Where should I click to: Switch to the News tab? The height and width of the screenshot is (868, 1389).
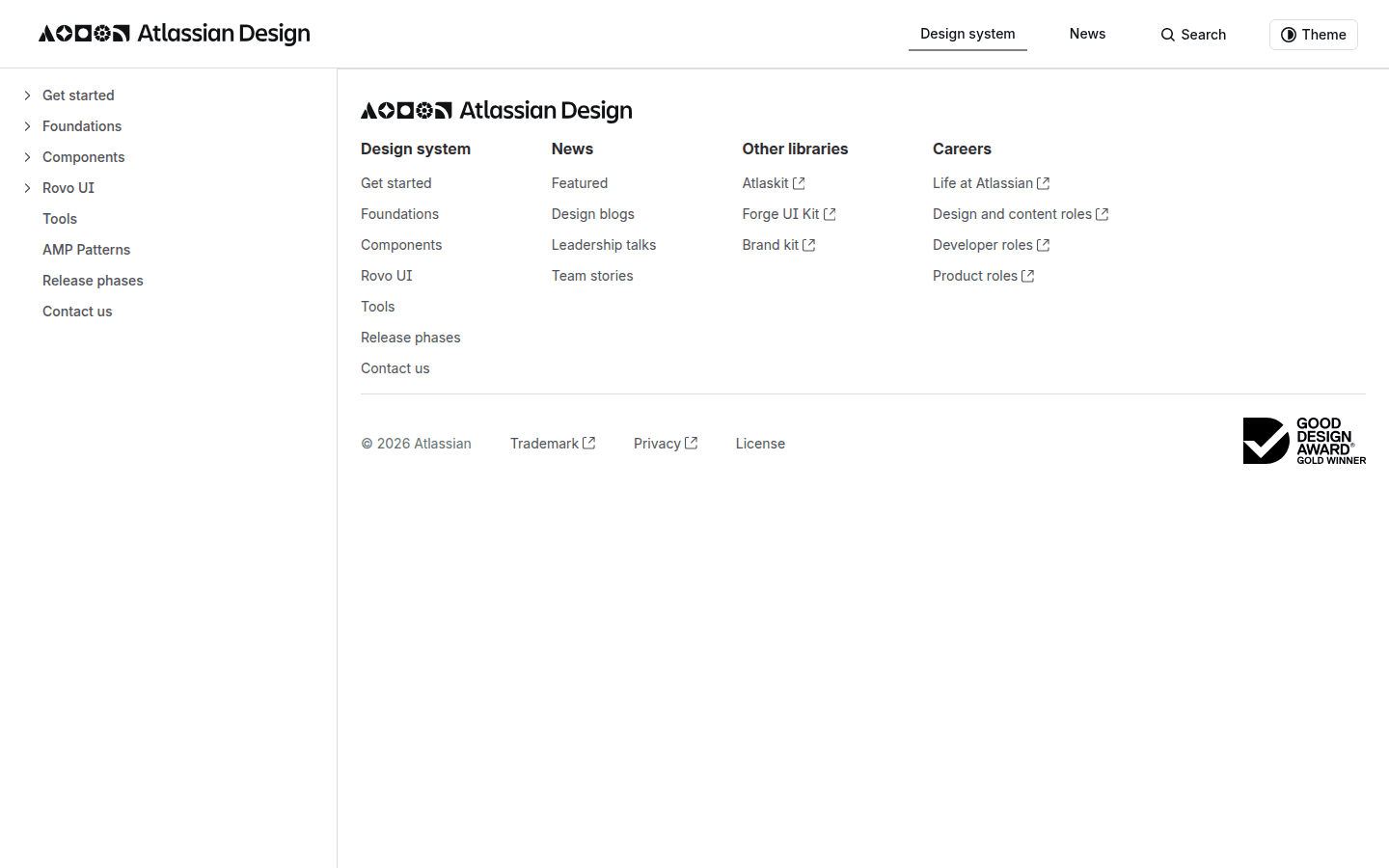click(x=1087, y=34)
